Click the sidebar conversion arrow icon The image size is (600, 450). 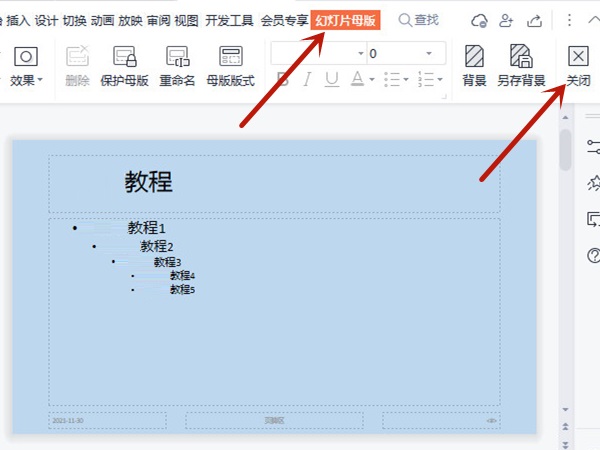coord(593,219)
